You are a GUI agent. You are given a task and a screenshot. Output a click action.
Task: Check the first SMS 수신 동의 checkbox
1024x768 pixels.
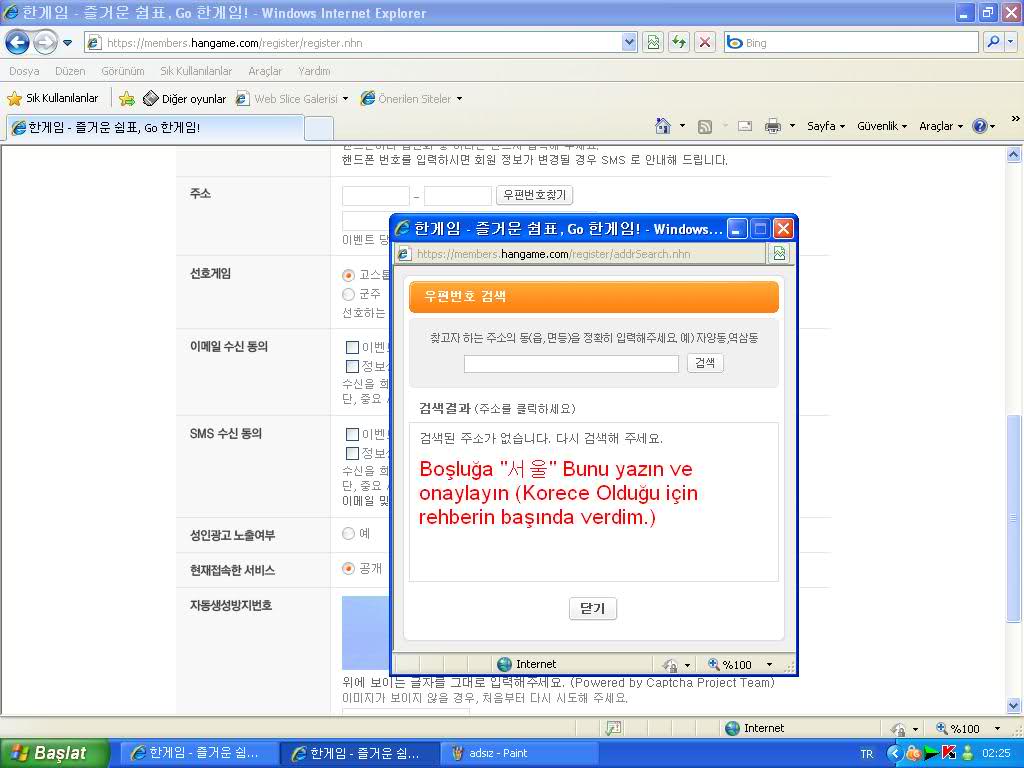point(352,434)
